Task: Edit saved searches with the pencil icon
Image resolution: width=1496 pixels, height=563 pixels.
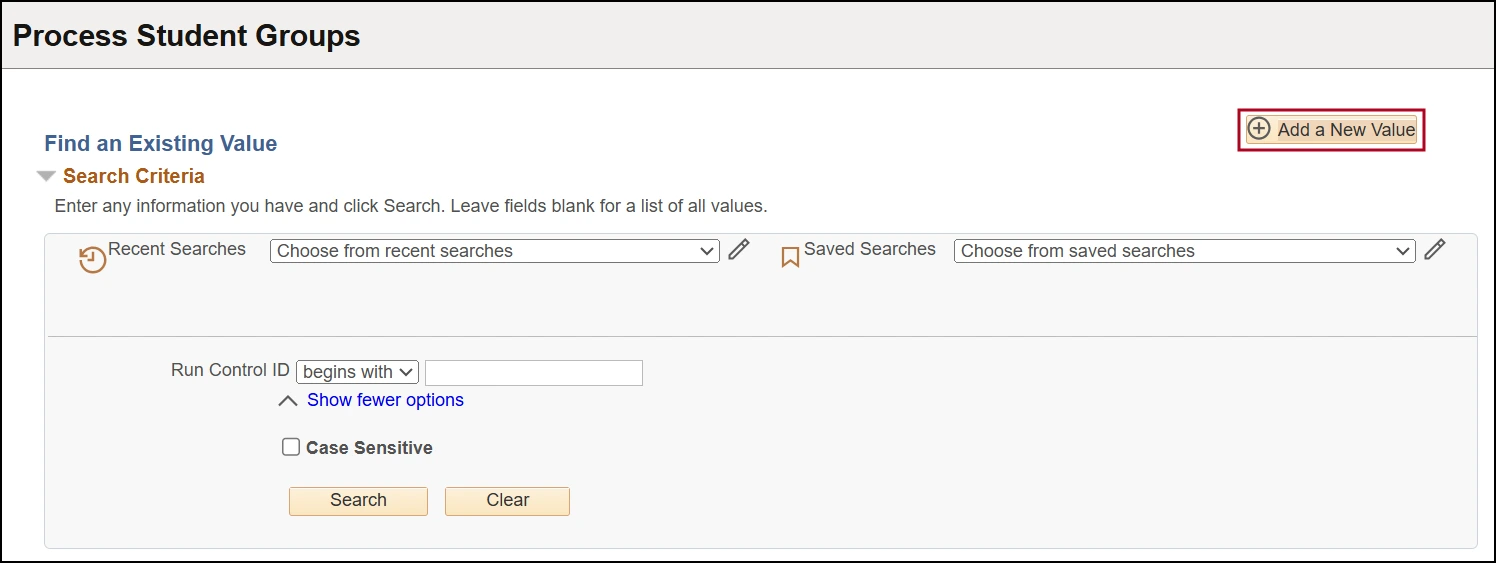Action: click(x=1434, y=250)
